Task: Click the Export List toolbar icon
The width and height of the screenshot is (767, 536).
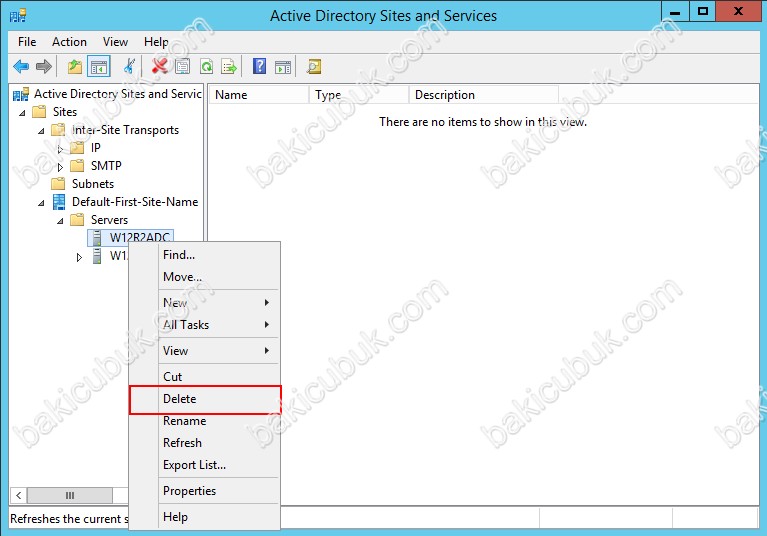Action: pos(229,67)
